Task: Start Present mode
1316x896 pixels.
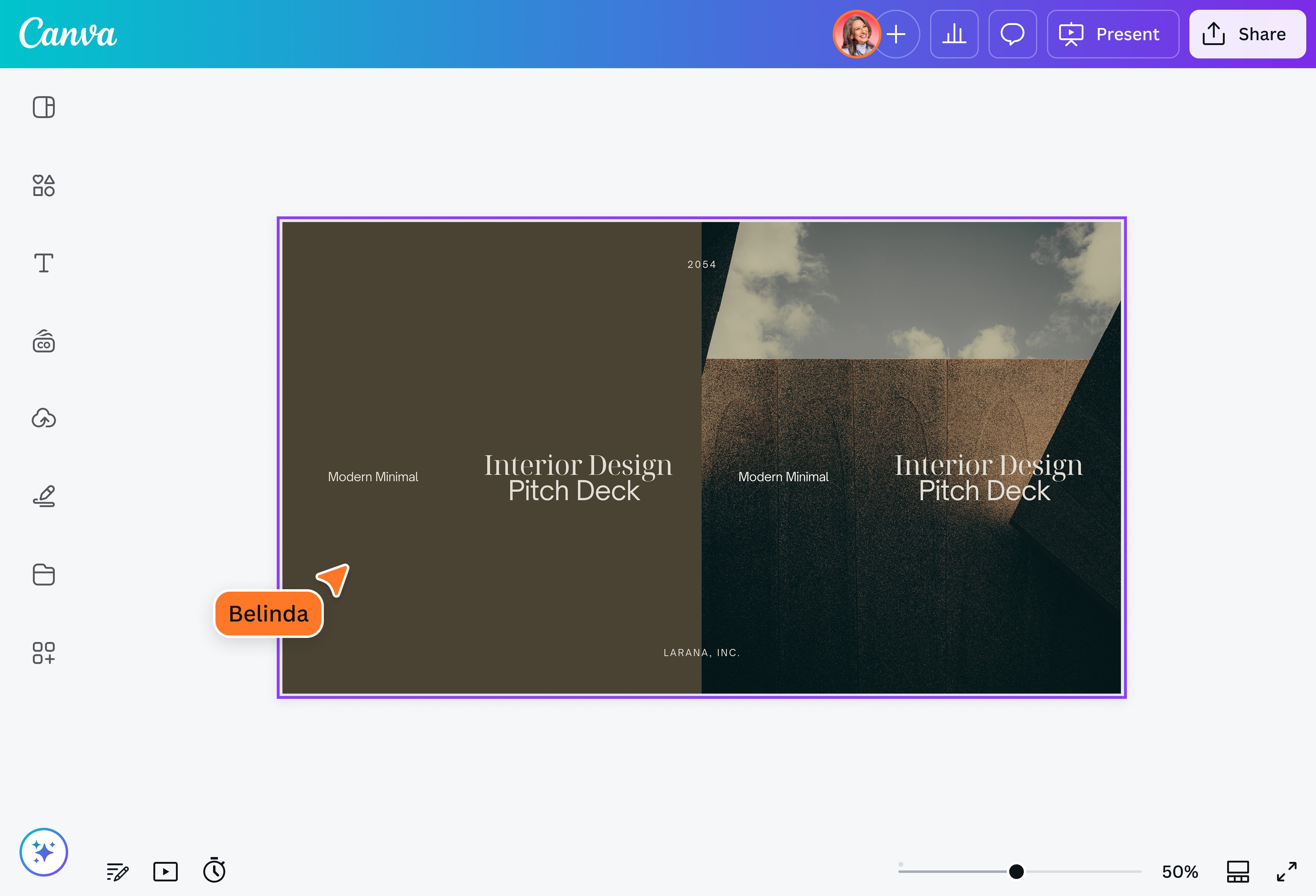Action: click(x=1112, y=35)
